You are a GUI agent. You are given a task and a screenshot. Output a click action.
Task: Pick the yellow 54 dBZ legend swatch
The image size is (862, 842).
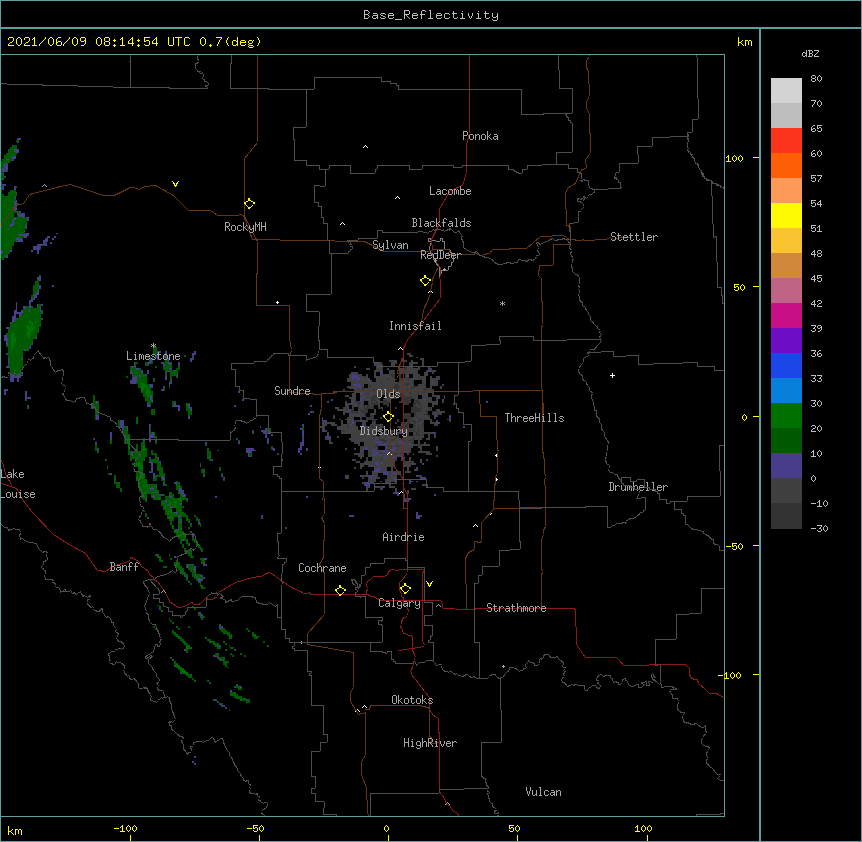point(786,215)
